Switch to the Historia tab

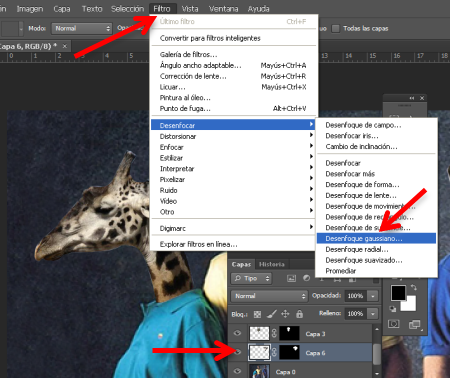[x=272, y=264]
